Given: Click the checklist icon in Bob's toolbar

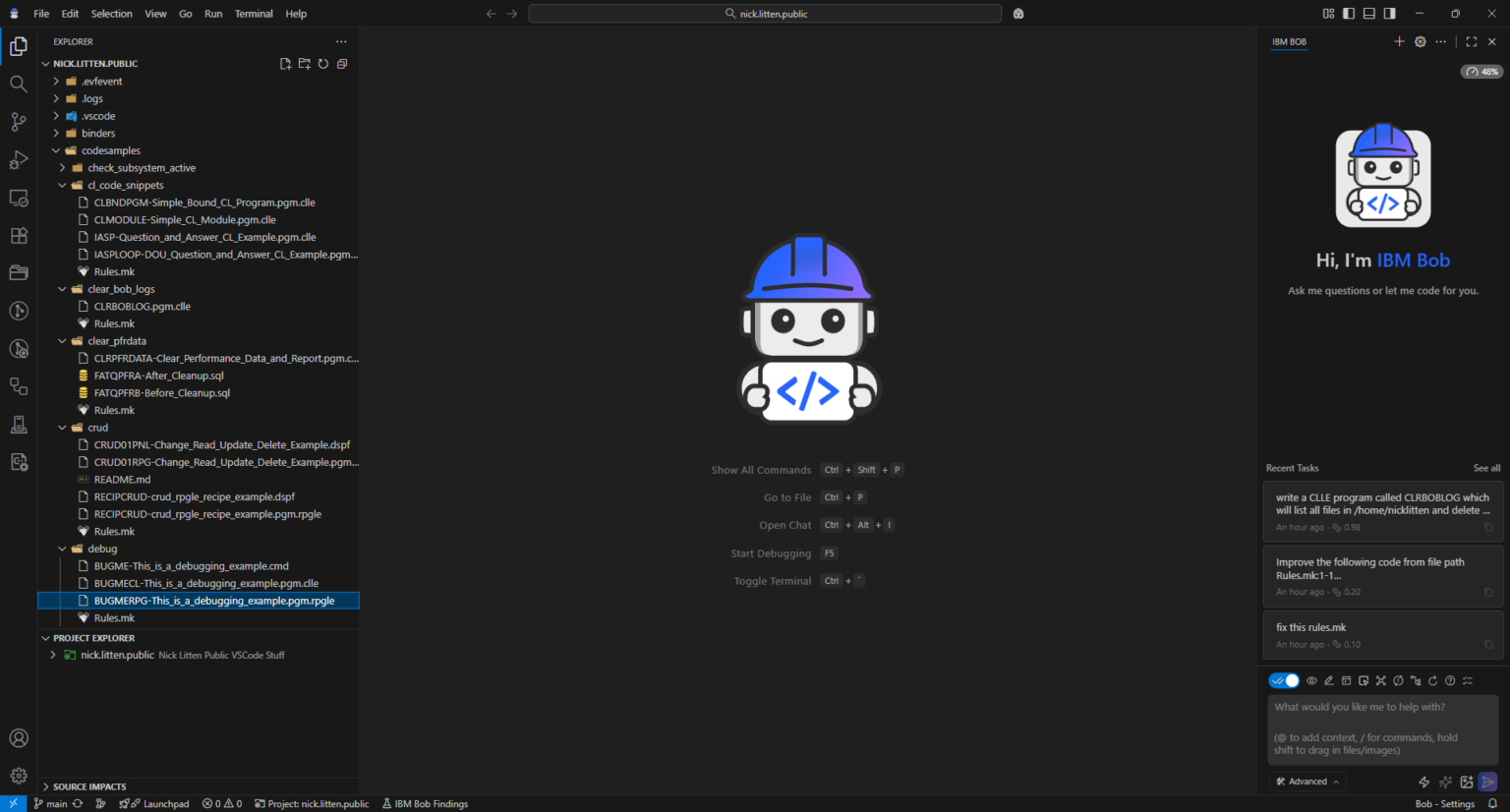Looking at the screenshot, I should (1468, 680).
